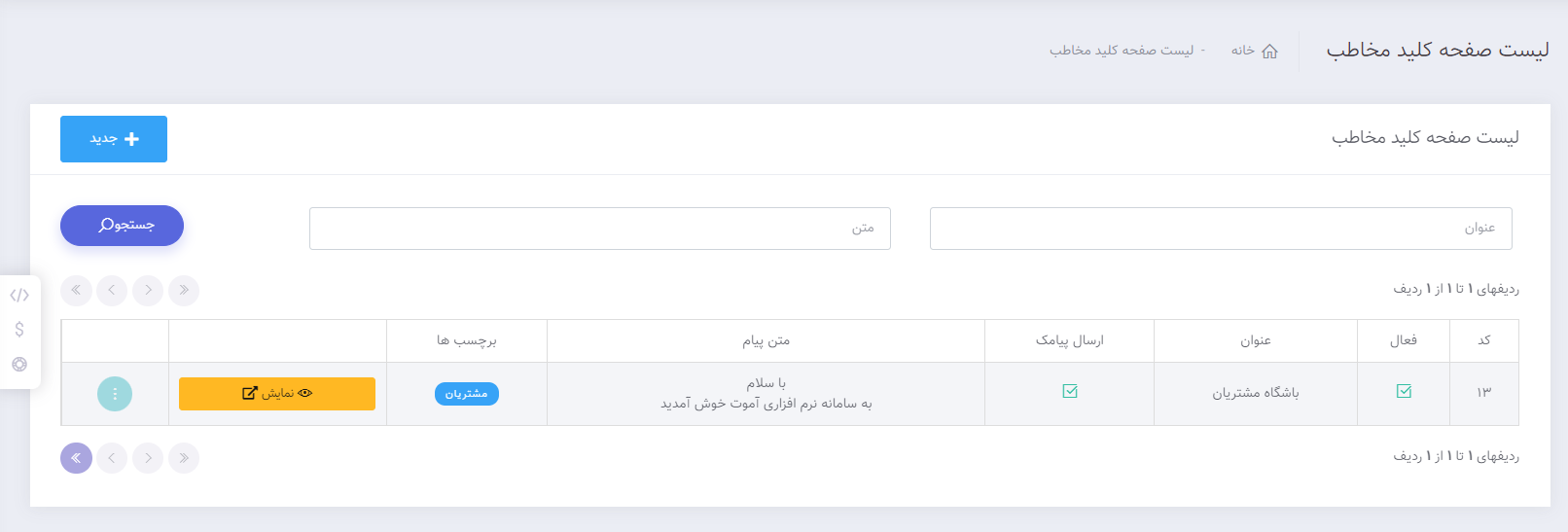Click the dollar sign side panel icon
The image size is (1568, 532).
point(19,330)
